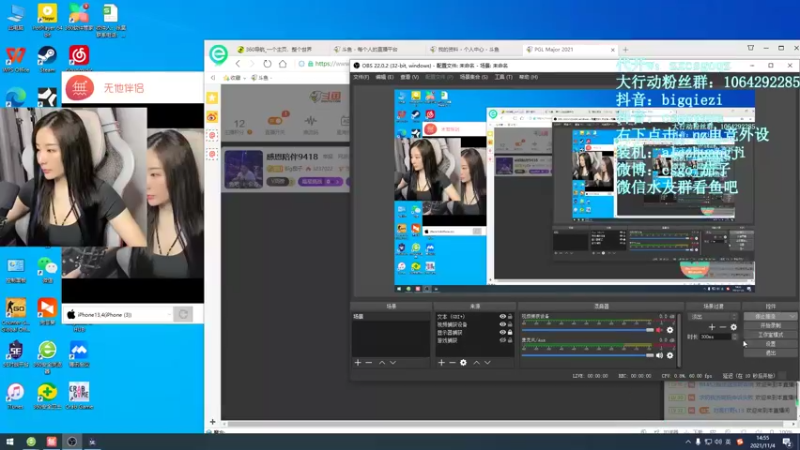Toggle lock on 显示器捕获 source

pyautogui.click(x=510, y=333)
